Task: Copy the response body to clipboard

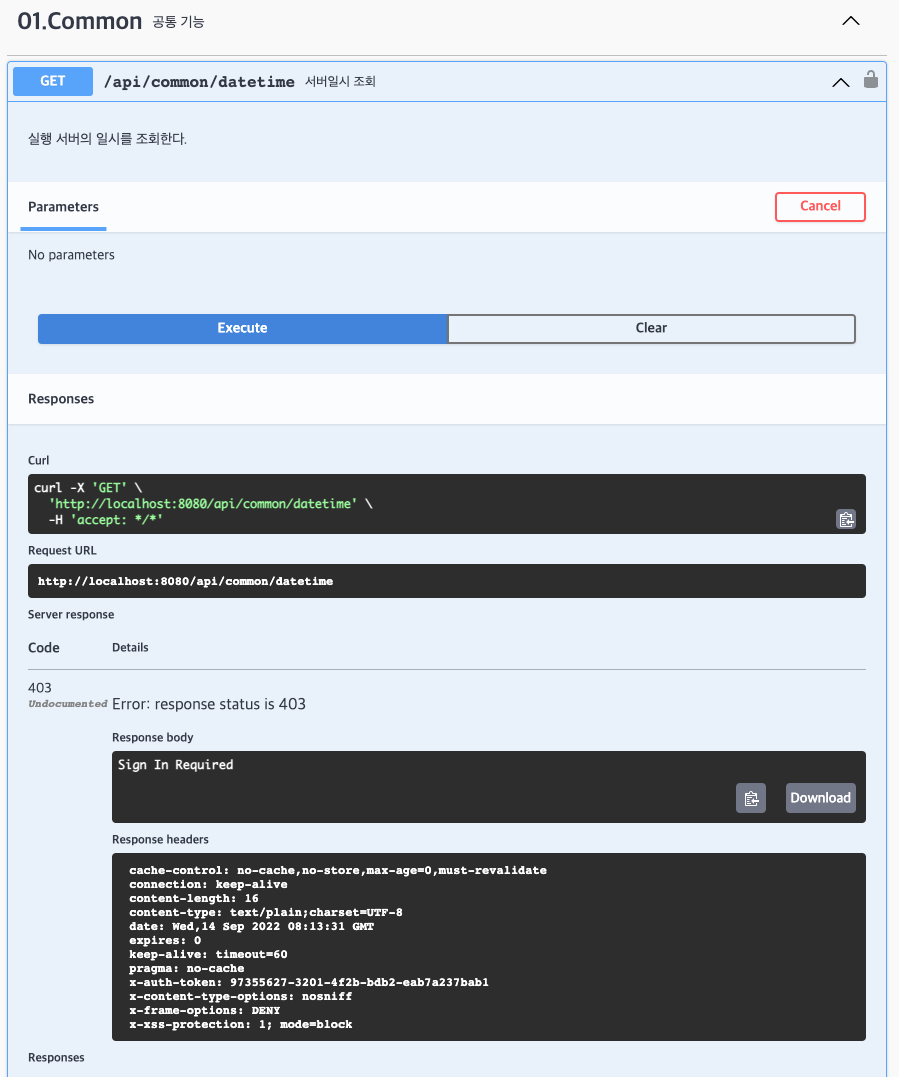Action: point(751,798)
